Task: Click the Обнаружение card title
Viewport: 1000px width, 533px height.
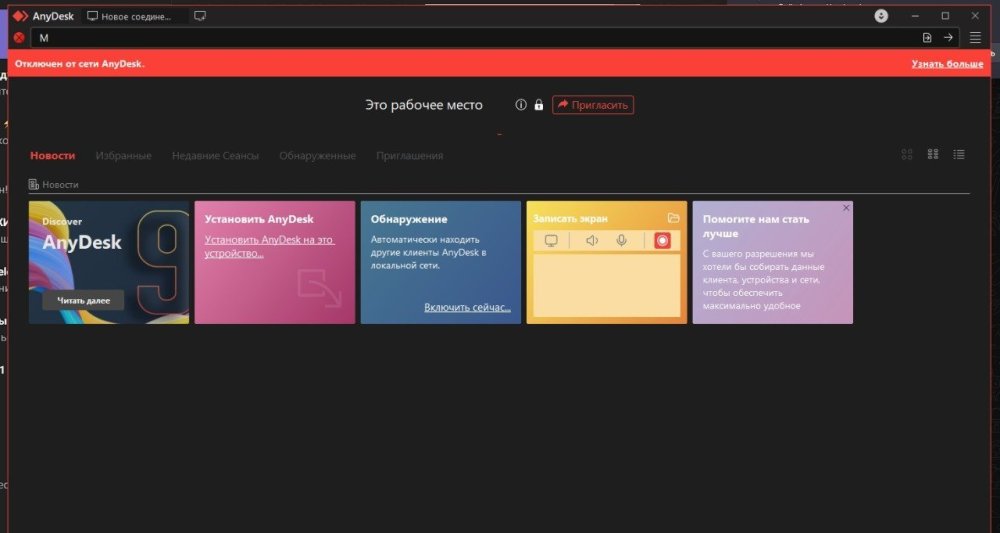Action: pyautogui.click(x=409, y=219)
